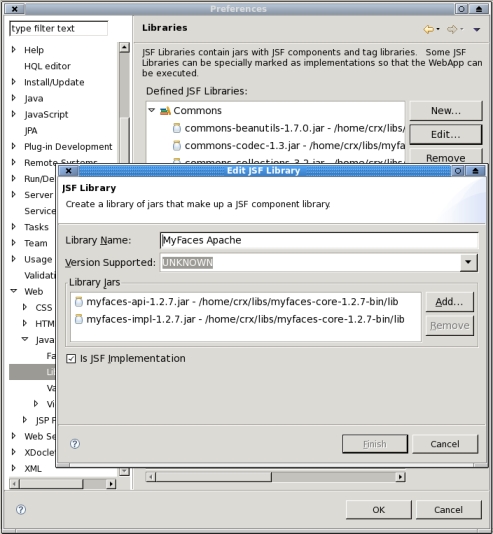
Task: Expand the Install/Update preferences node
Action: click(x=14, y=82)
